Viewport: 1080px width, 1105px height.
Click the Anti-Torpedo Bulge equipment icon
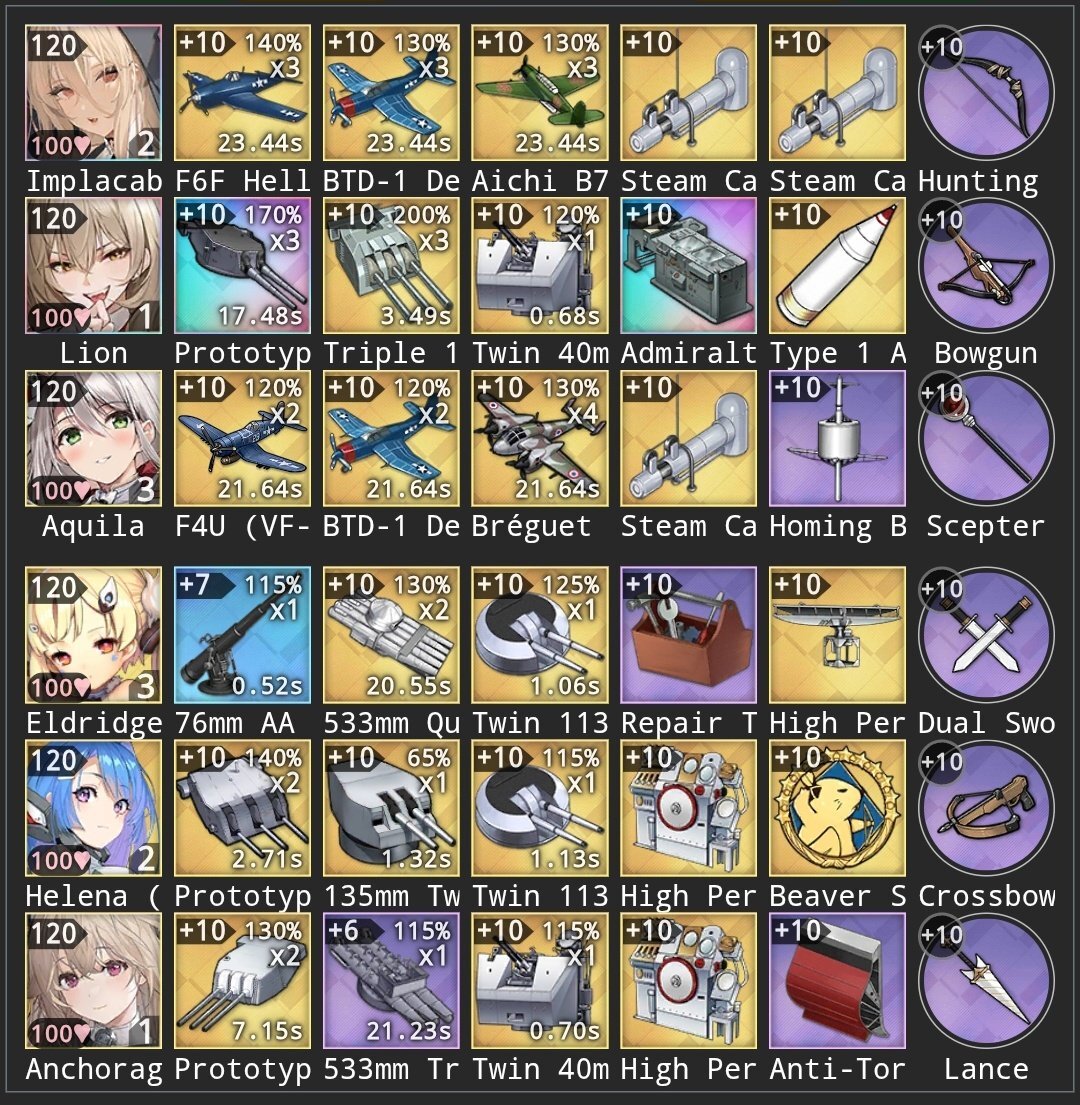[837, 980]
